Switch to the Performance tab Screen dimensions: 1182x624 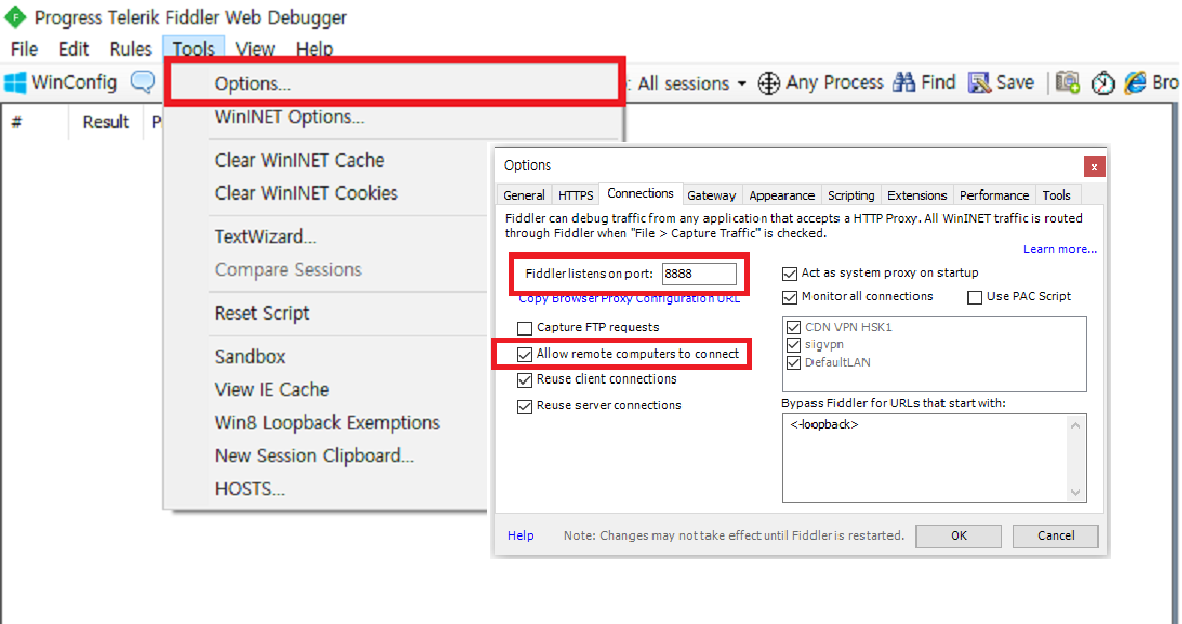coord(994,195)
